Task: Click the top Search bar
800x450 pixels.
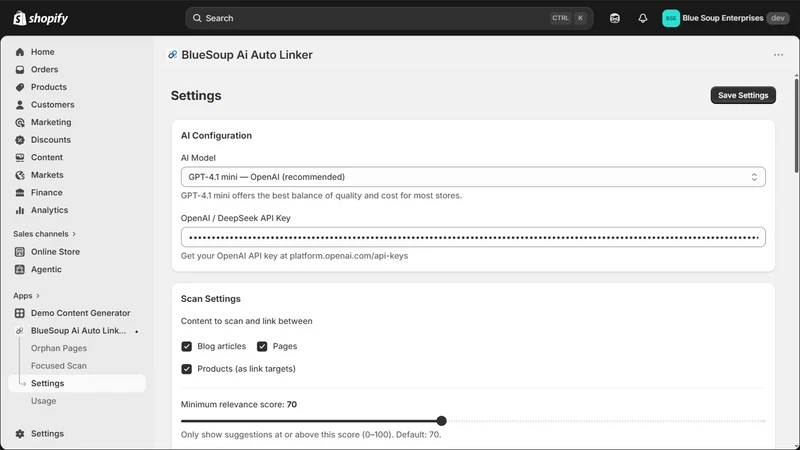Action: [389, 18]
